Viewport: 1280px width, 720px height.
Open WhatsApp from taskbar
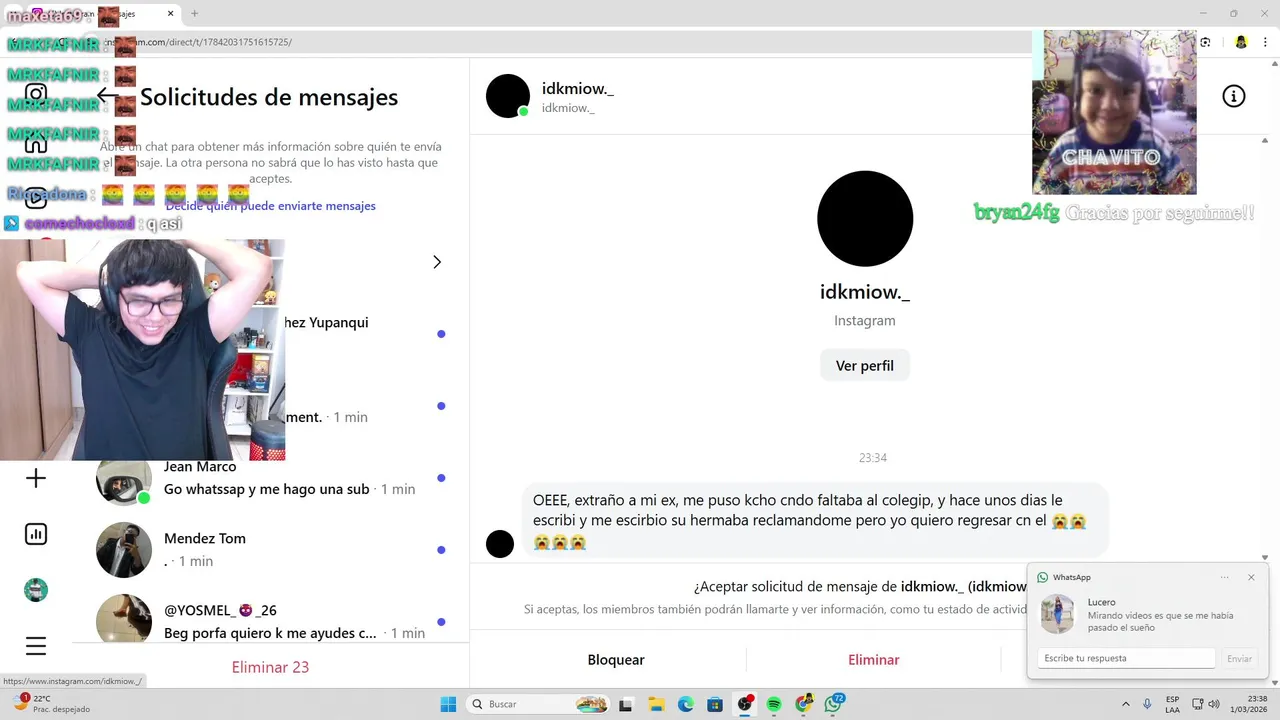[x=833, y=704]
